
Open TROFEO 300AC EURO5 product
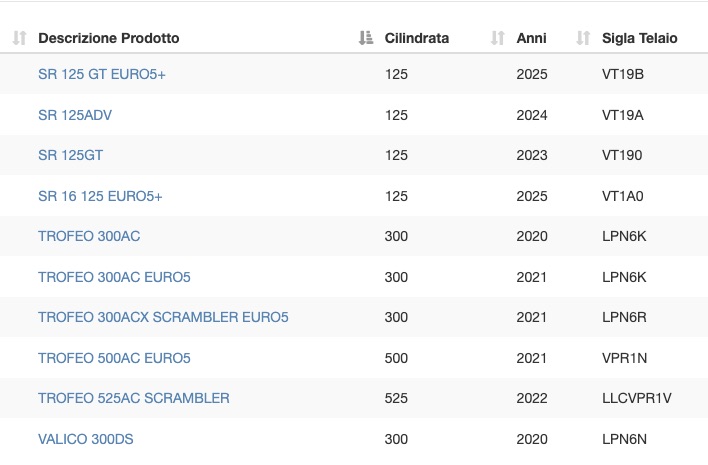point(114,277)
